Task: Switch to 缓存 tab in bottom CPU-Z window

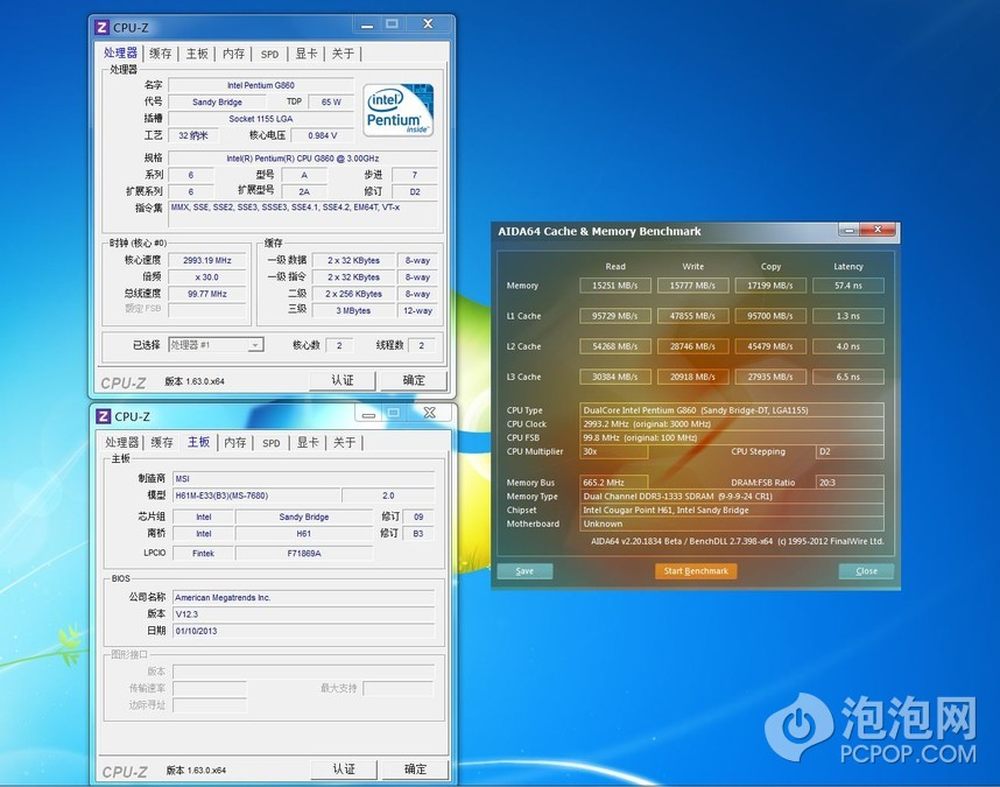Action: coord(162,443)
